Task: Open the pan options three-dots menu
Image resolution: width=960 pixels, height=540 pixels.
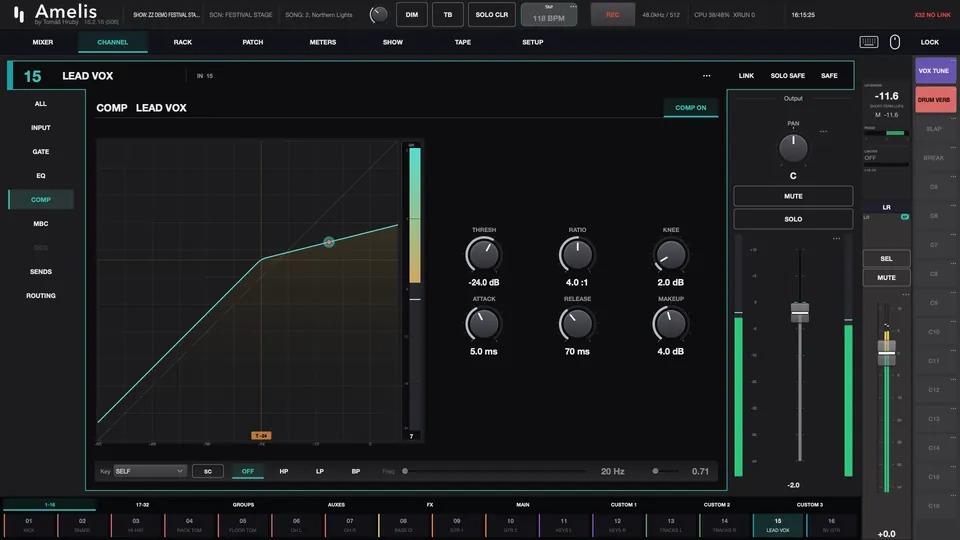Action: [x=823, y=132]
